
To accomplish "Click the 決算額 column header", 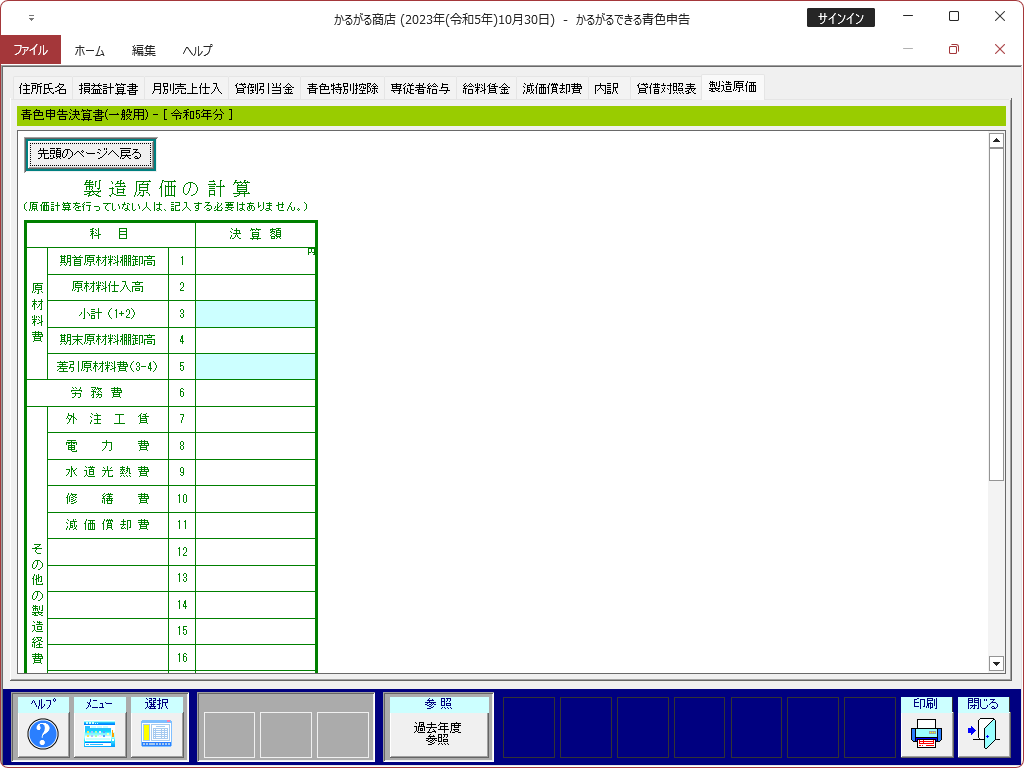I will [x=255, y=234].
